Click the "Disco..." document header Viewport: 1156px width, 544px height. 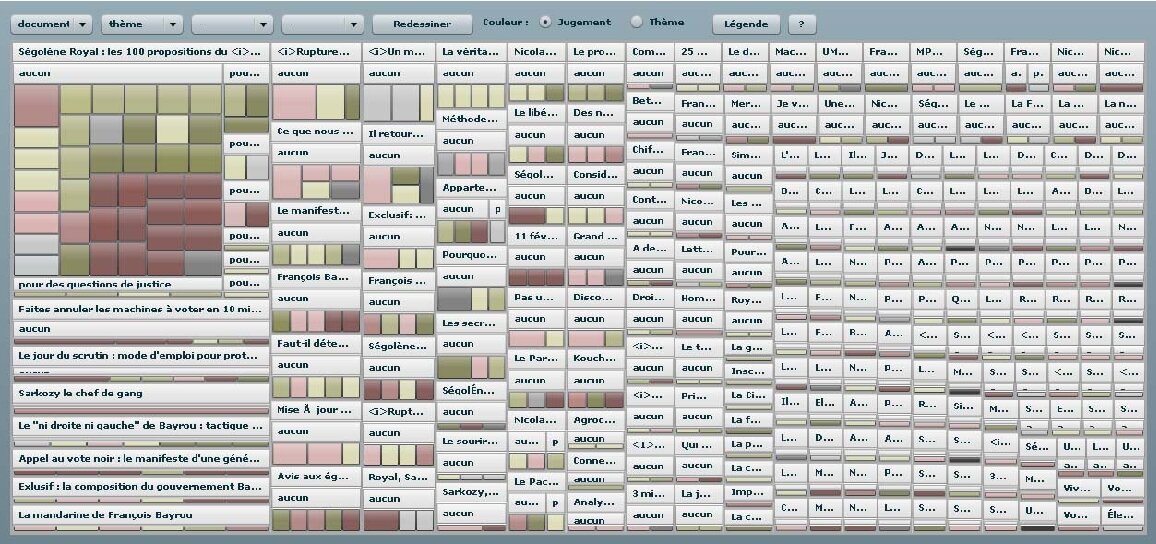pos(596,298)
